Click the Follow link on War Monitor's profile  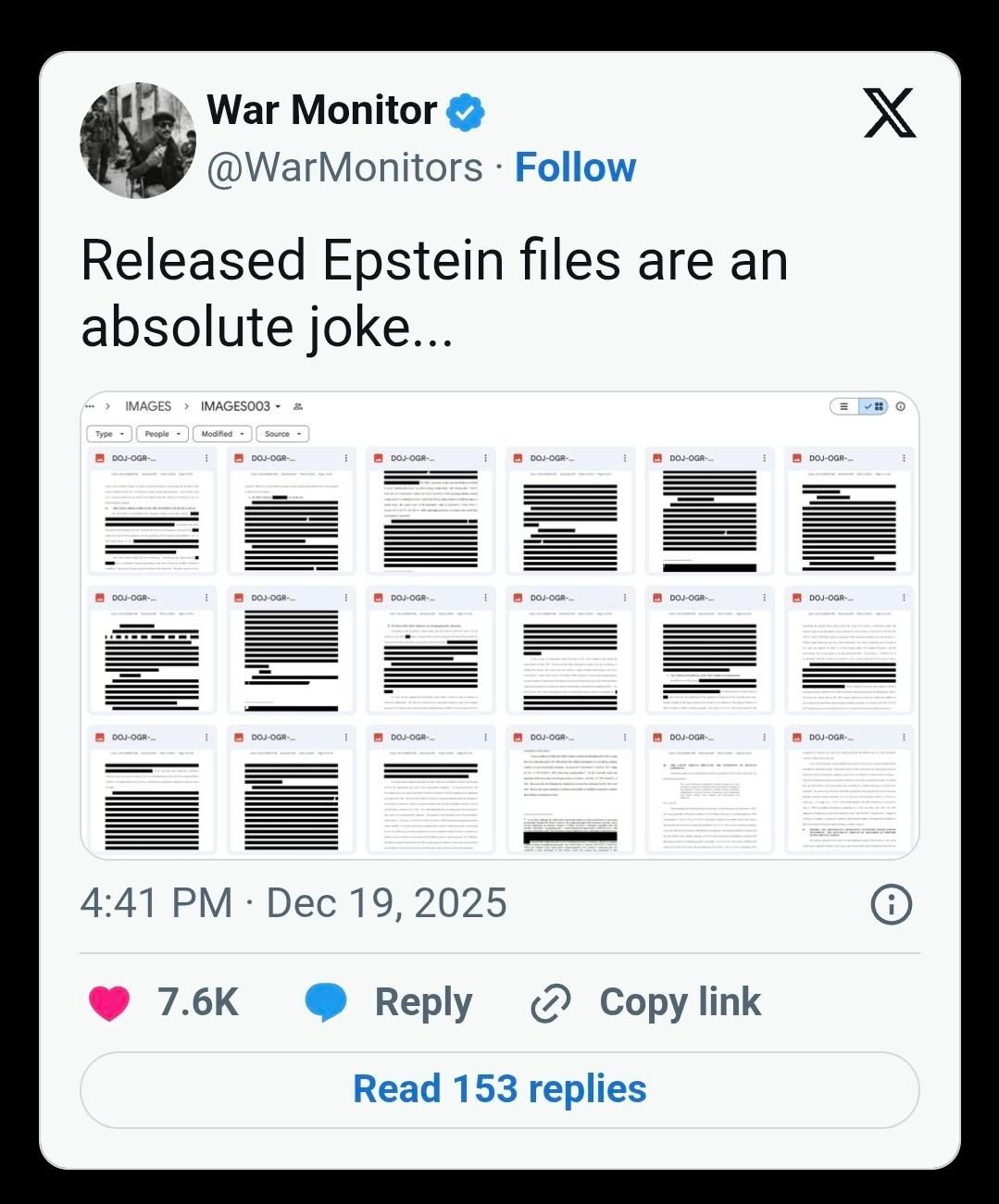coord(576,168)
